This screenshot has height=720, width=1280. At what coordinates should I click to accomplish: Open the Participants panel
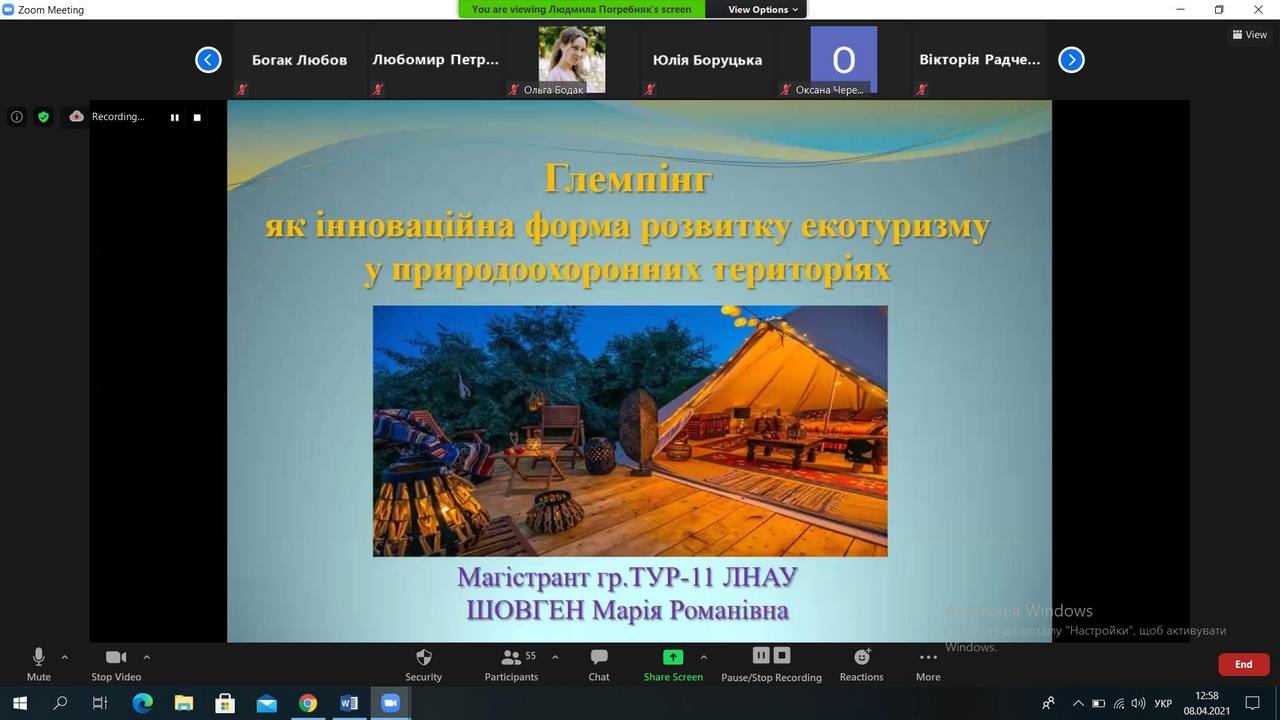click(512, 664)
